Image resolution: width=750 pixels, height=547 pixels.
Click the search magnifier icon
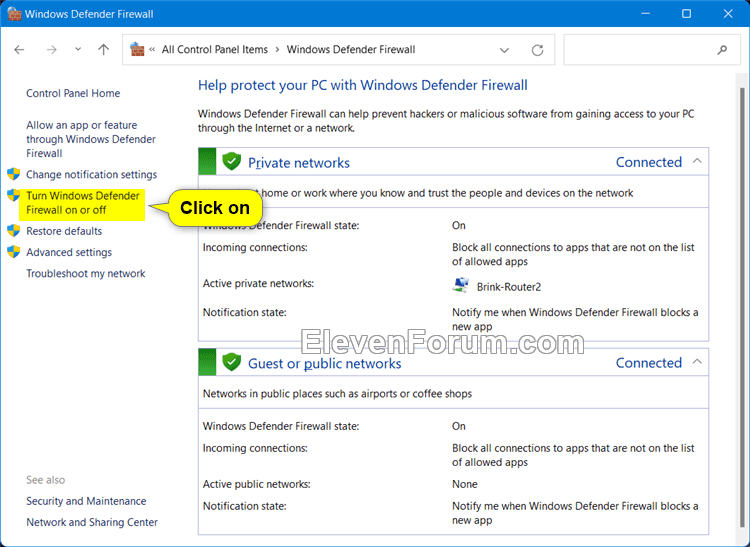[722, 50]
